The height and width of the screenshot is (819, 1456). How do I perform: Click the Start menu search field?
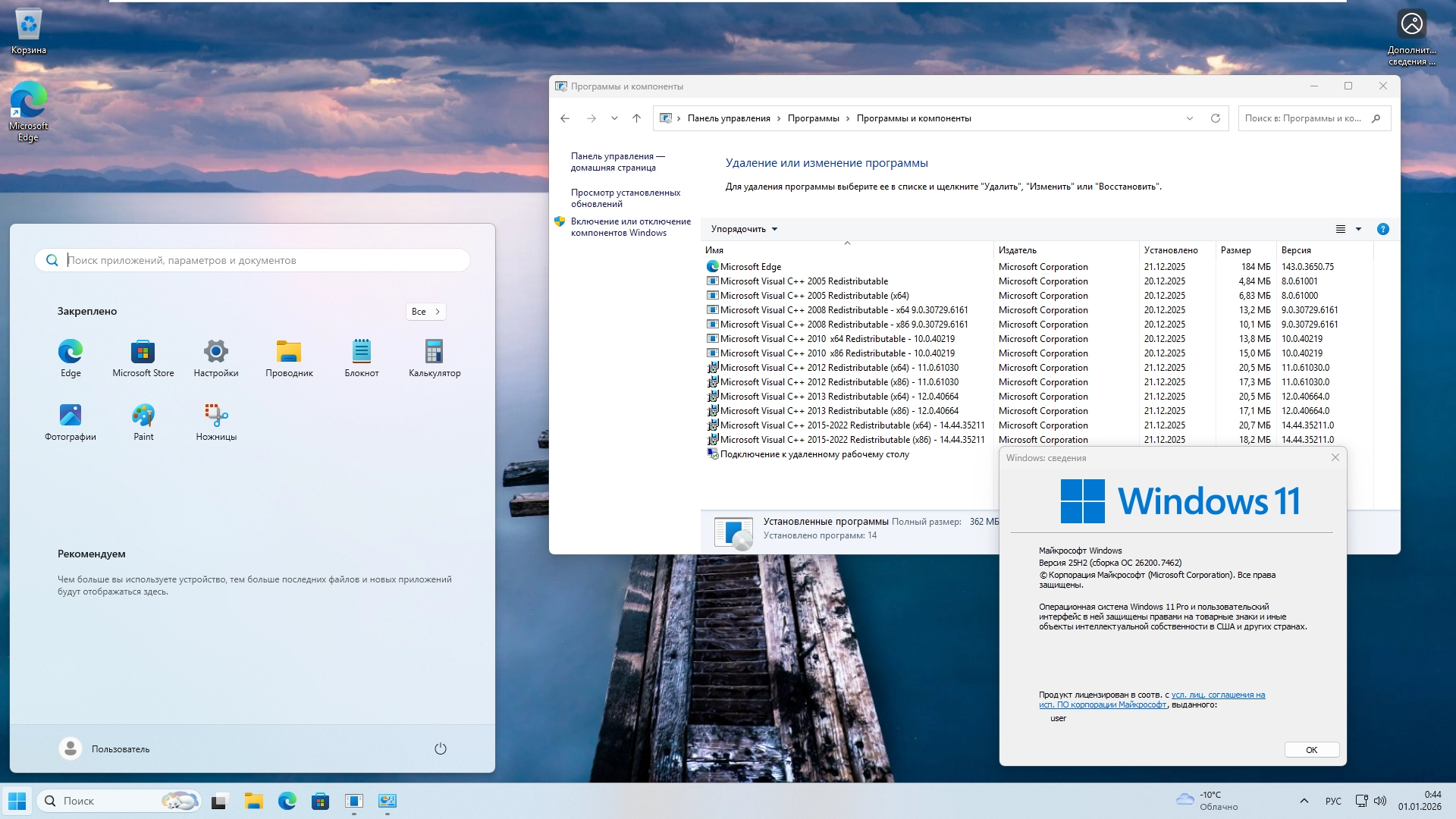[258, 260]
